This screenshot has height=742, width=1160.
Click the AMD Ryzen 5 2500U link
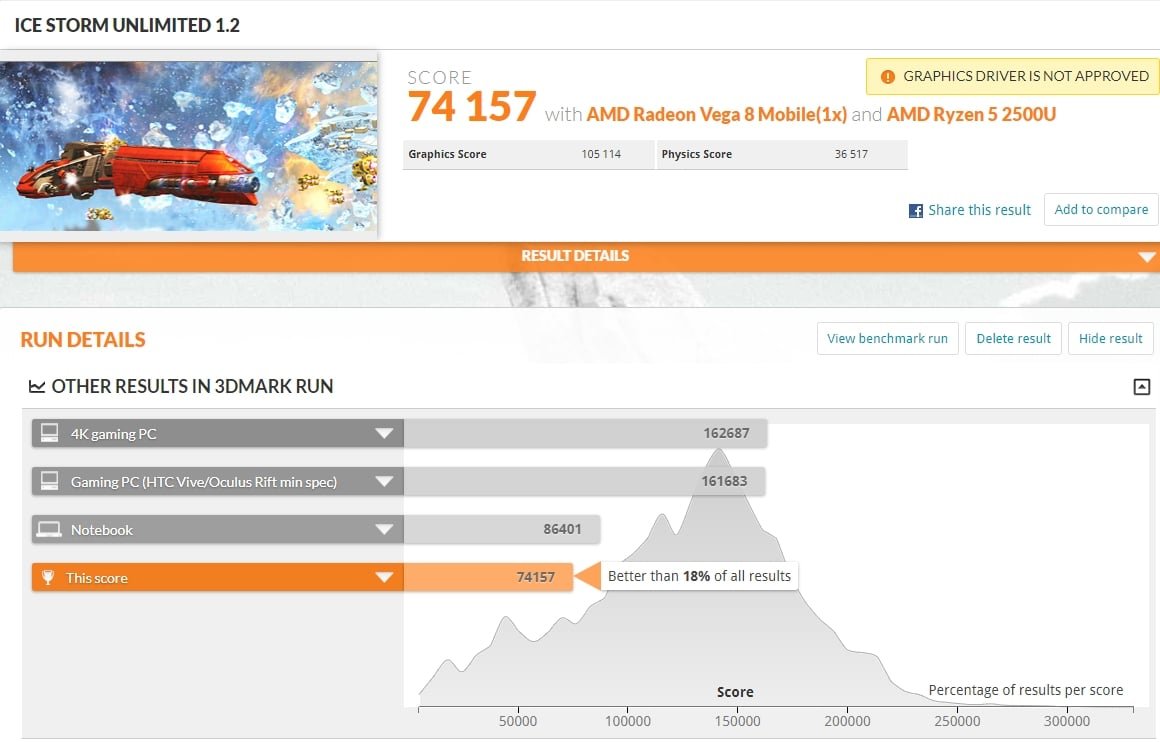point(971,115)
